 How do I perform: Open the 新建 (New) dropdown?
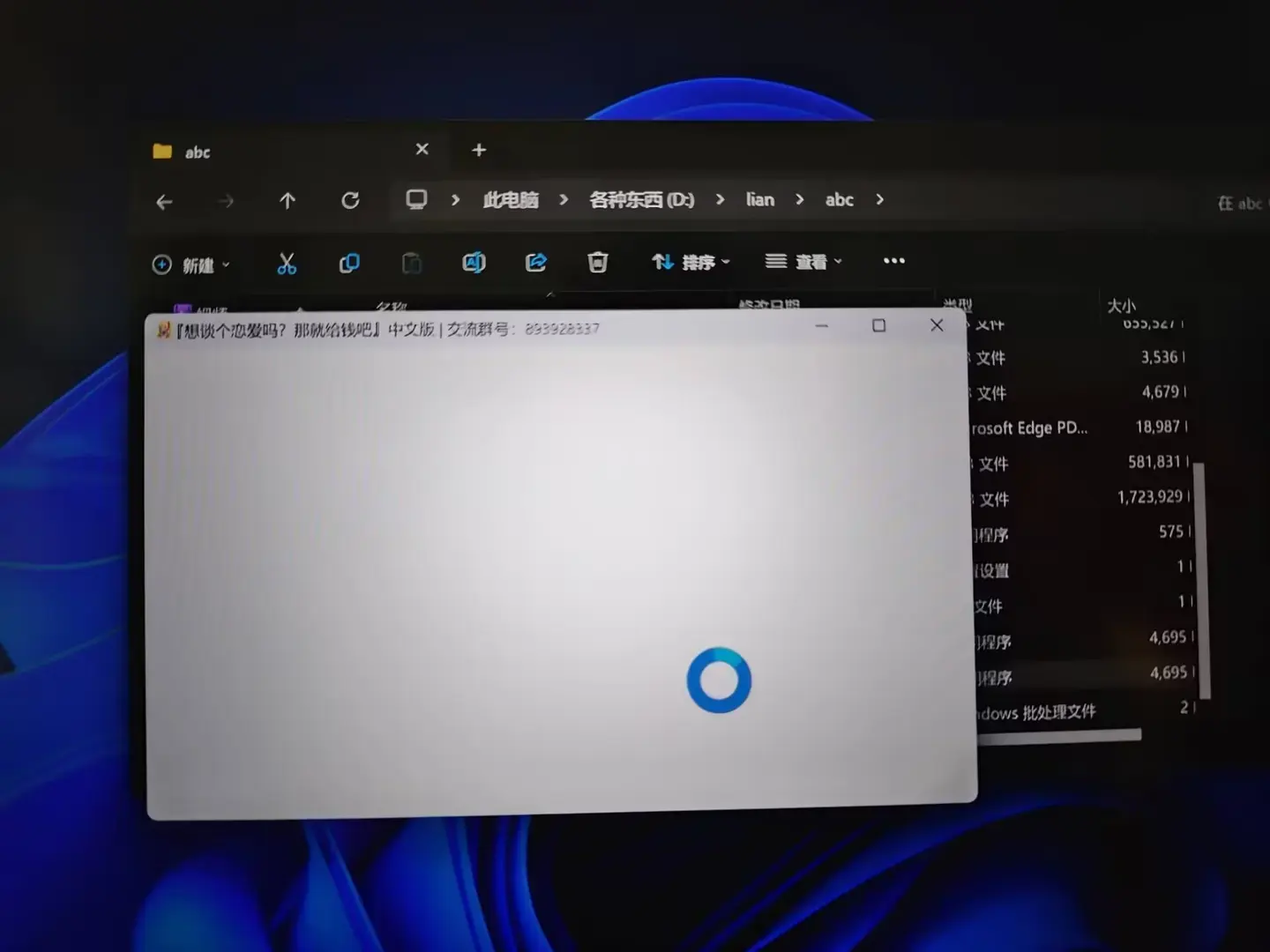191,264
